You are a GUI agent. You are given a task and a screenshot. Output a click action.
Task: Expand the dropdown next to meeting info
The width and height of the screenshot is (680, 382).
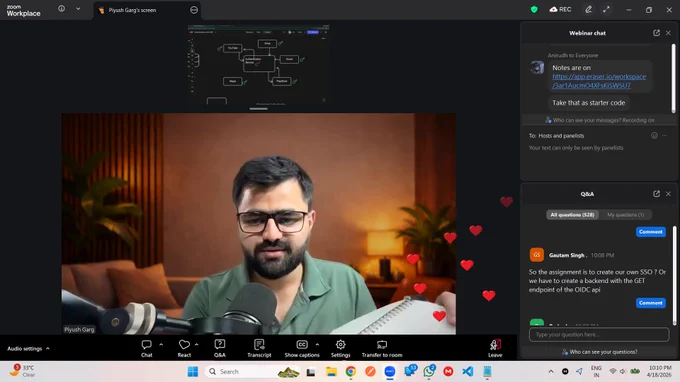78,9
